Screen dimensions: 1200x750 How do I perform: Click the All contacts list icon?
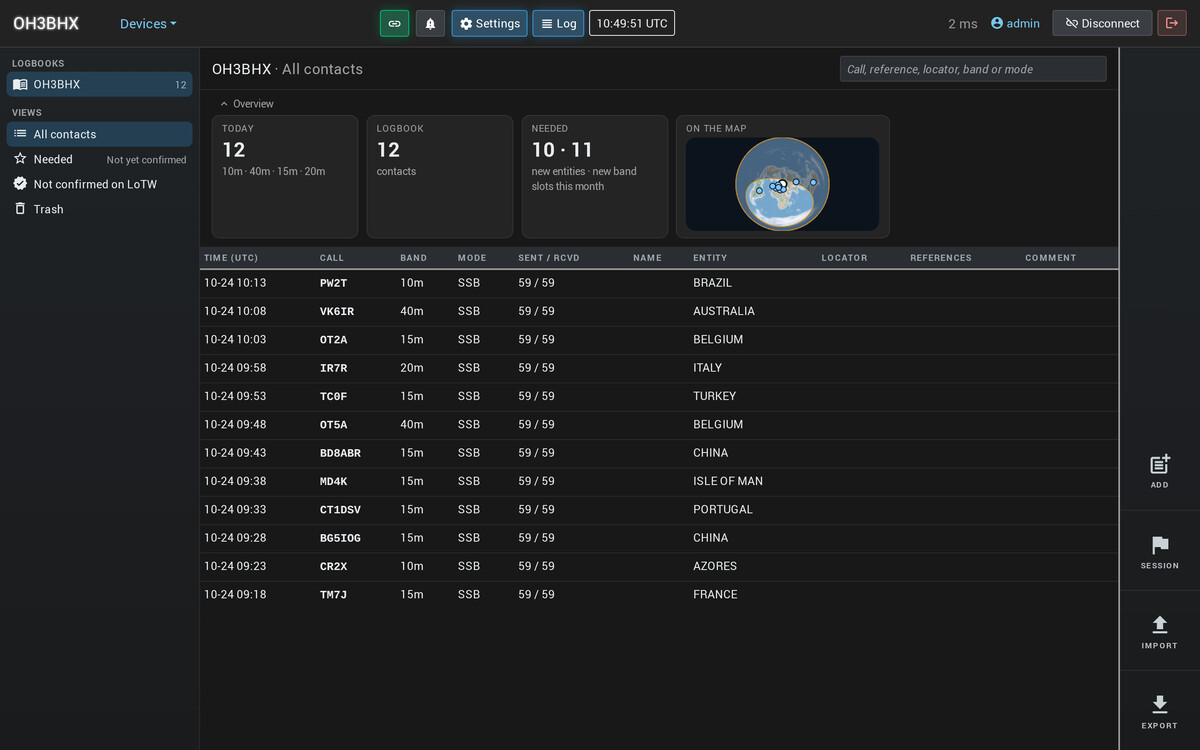(x=20, y=134)
